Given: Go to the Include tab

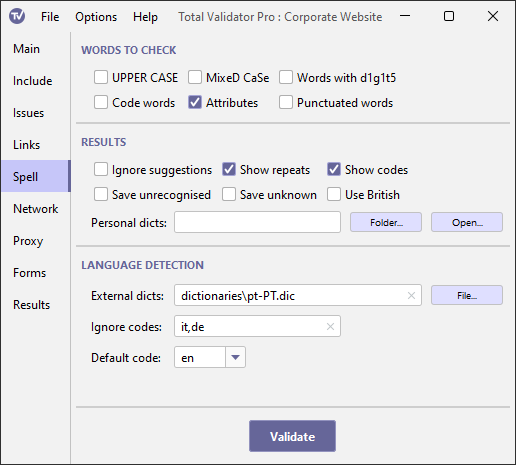Looking at the screenshot, I should [36, 81].
